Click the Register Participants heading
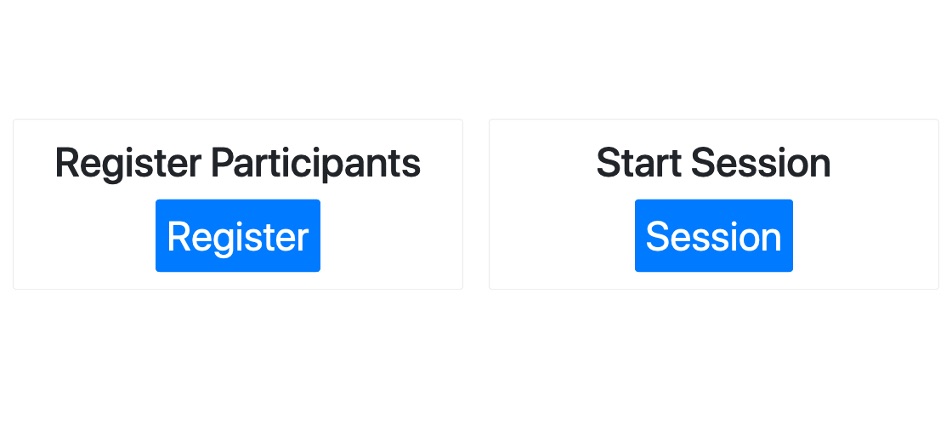The image size is (952, 422). coord(237,163)
